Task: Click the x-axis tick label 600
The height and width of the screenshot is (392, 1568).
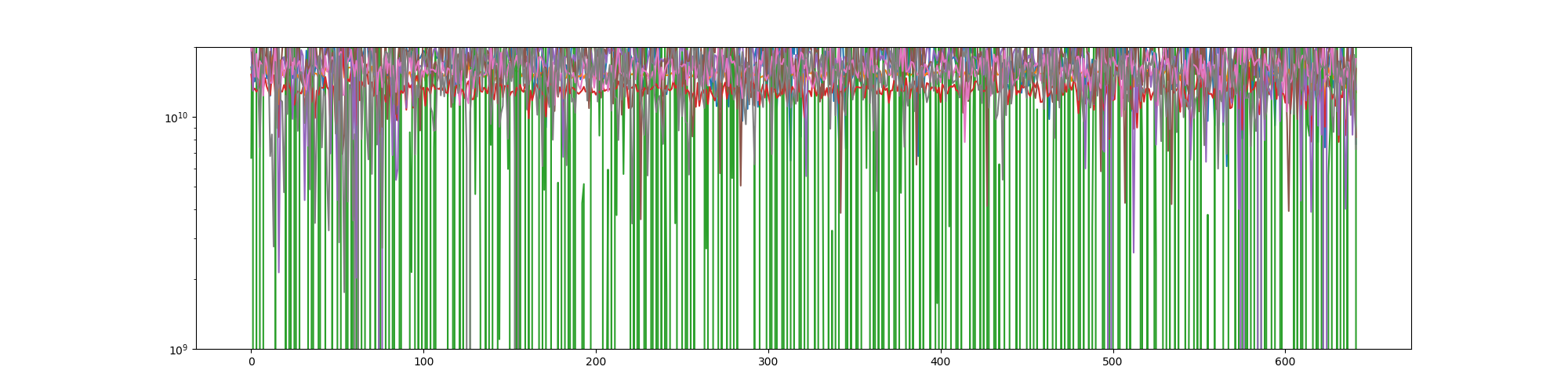Action: [1285, 362]
